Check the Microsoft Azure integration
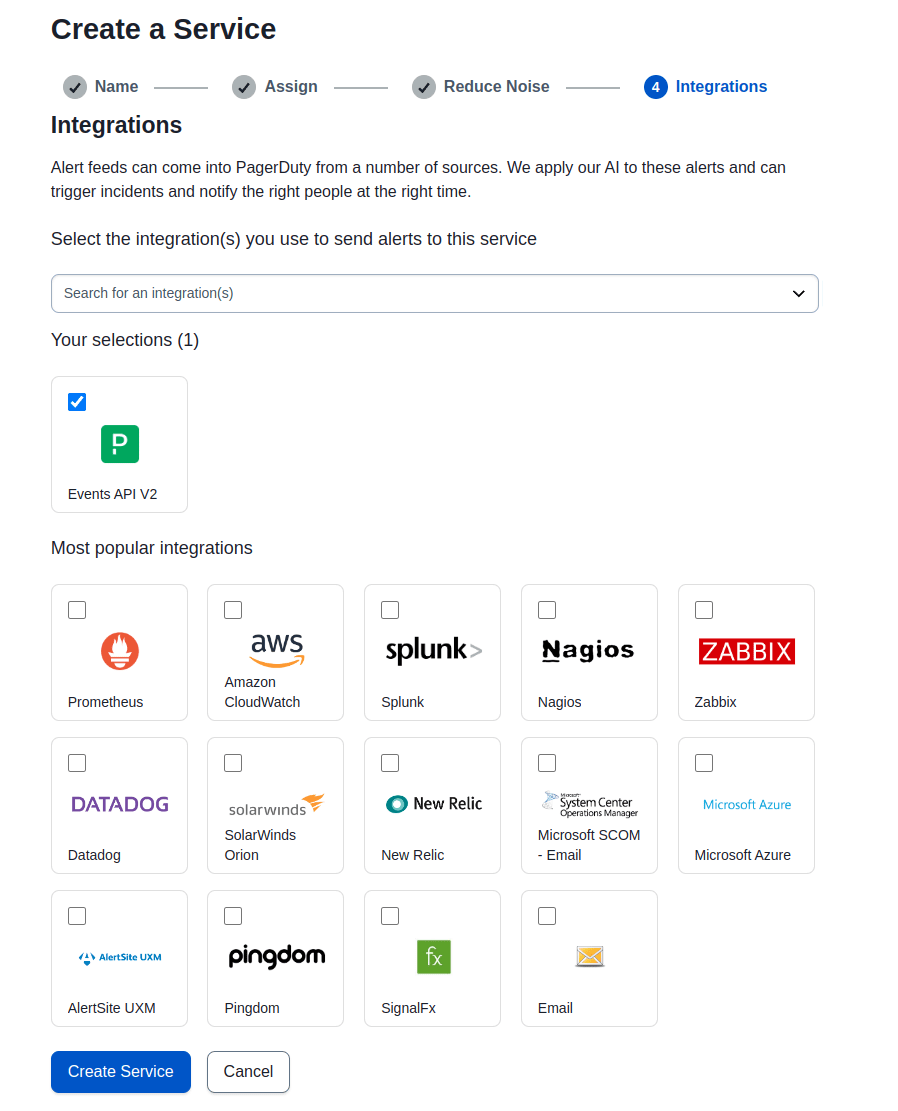 (x=704, y=762)
